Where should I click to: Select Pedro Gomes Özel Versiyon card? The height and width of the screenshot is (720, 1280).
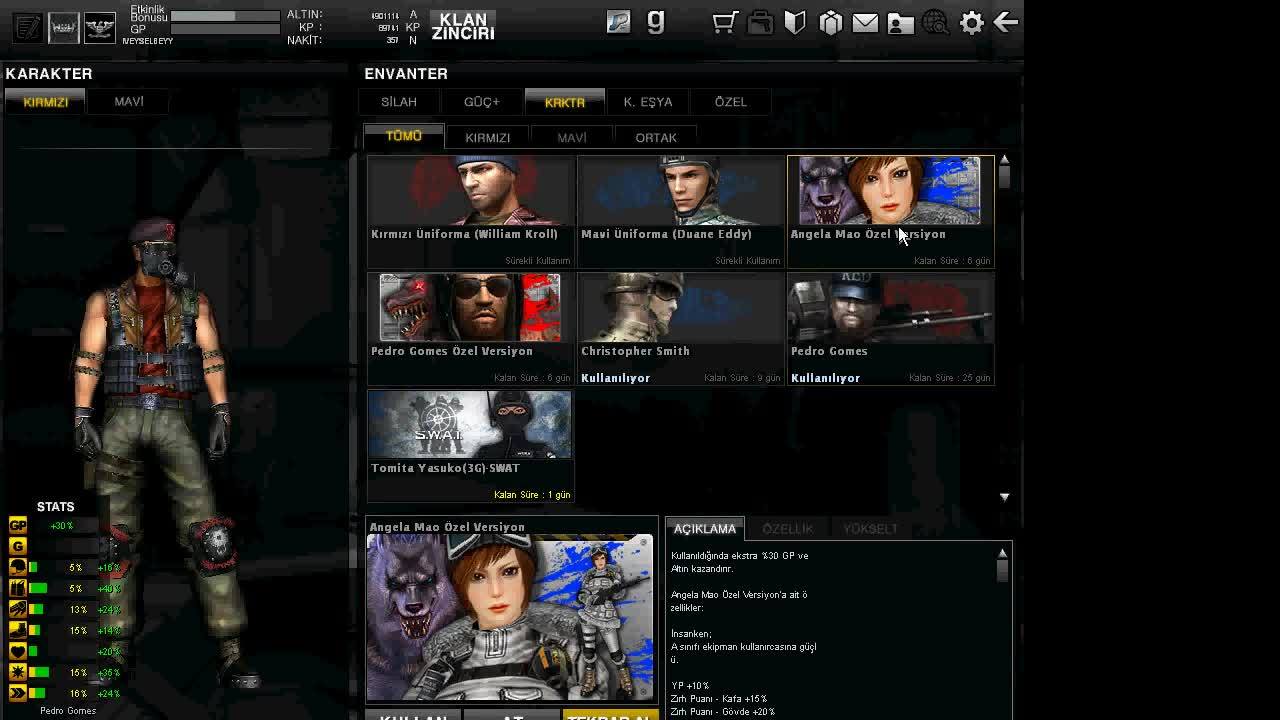tap(470, 328)
